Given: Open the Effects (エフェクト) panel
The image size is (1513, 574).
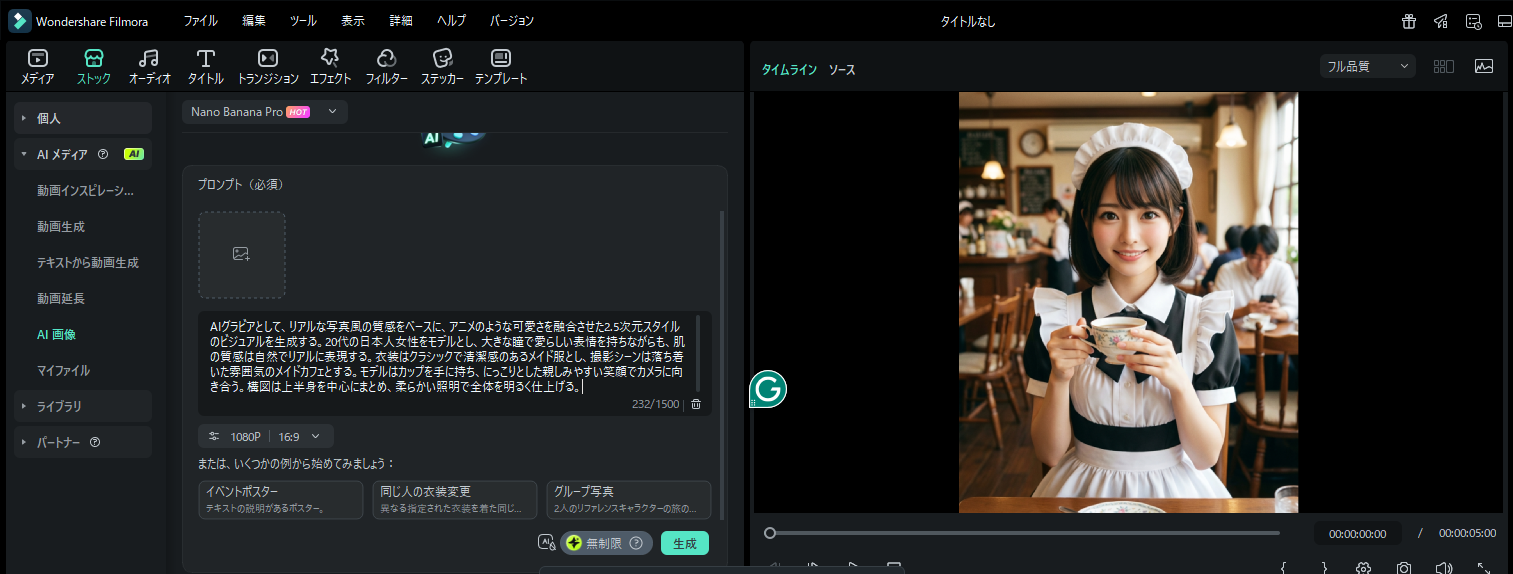Looking at the screenshot, I should tap(330, 66).
